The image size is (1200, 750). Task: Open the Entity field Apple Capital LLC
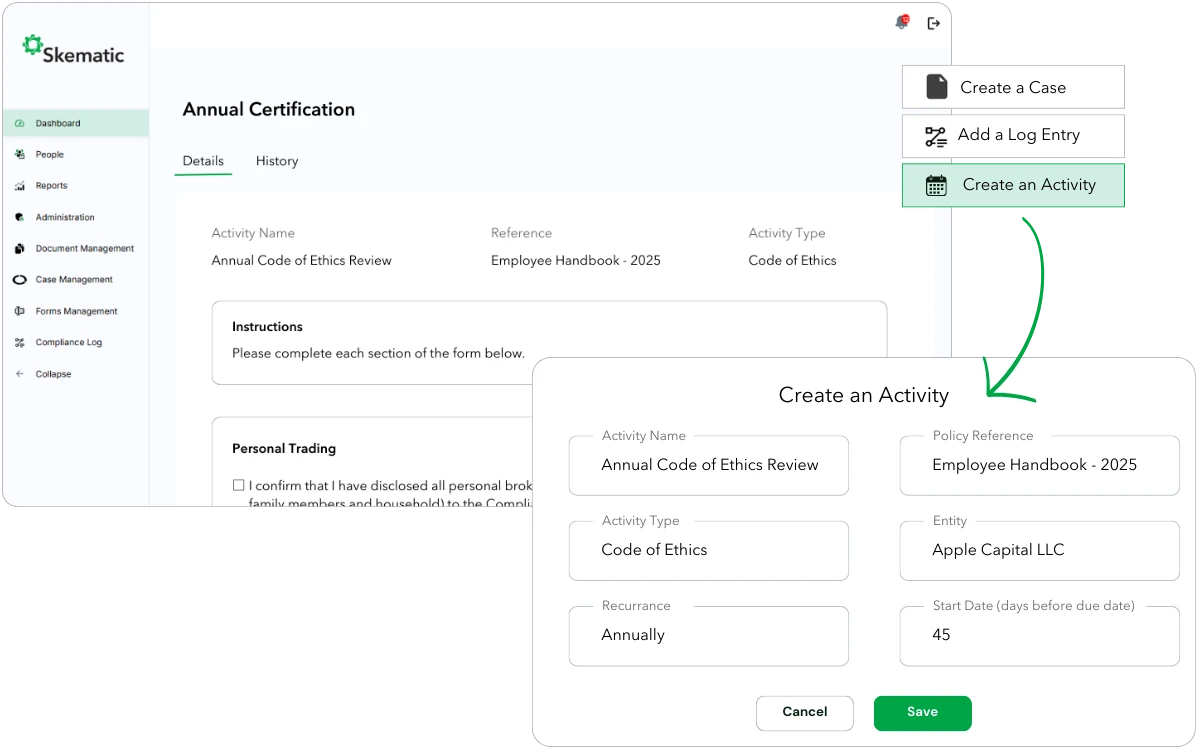pos(1039,550)
